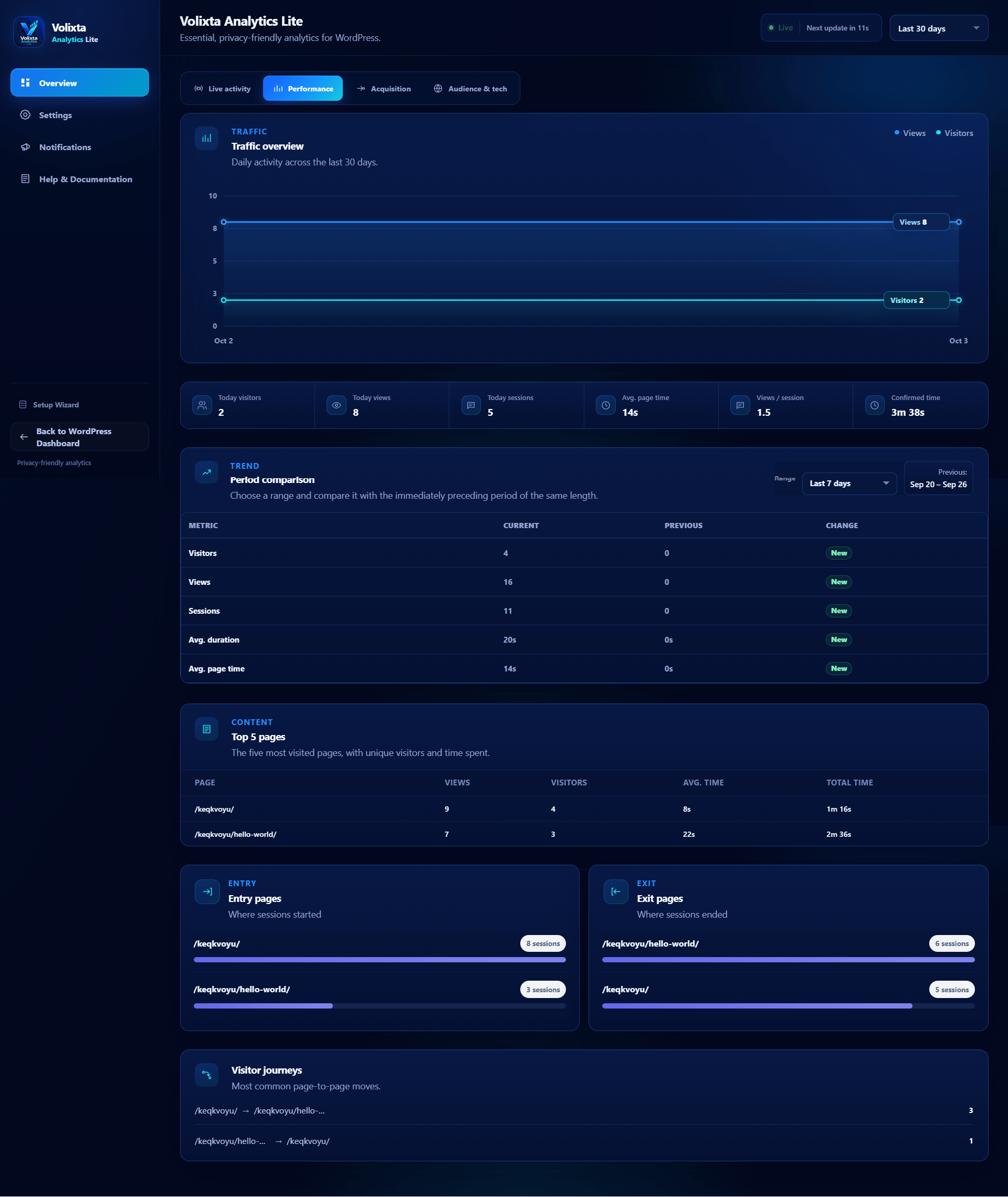Click the Traffic overview bar chart icon
This screenshot has height=1197, width=1008.
206,138
